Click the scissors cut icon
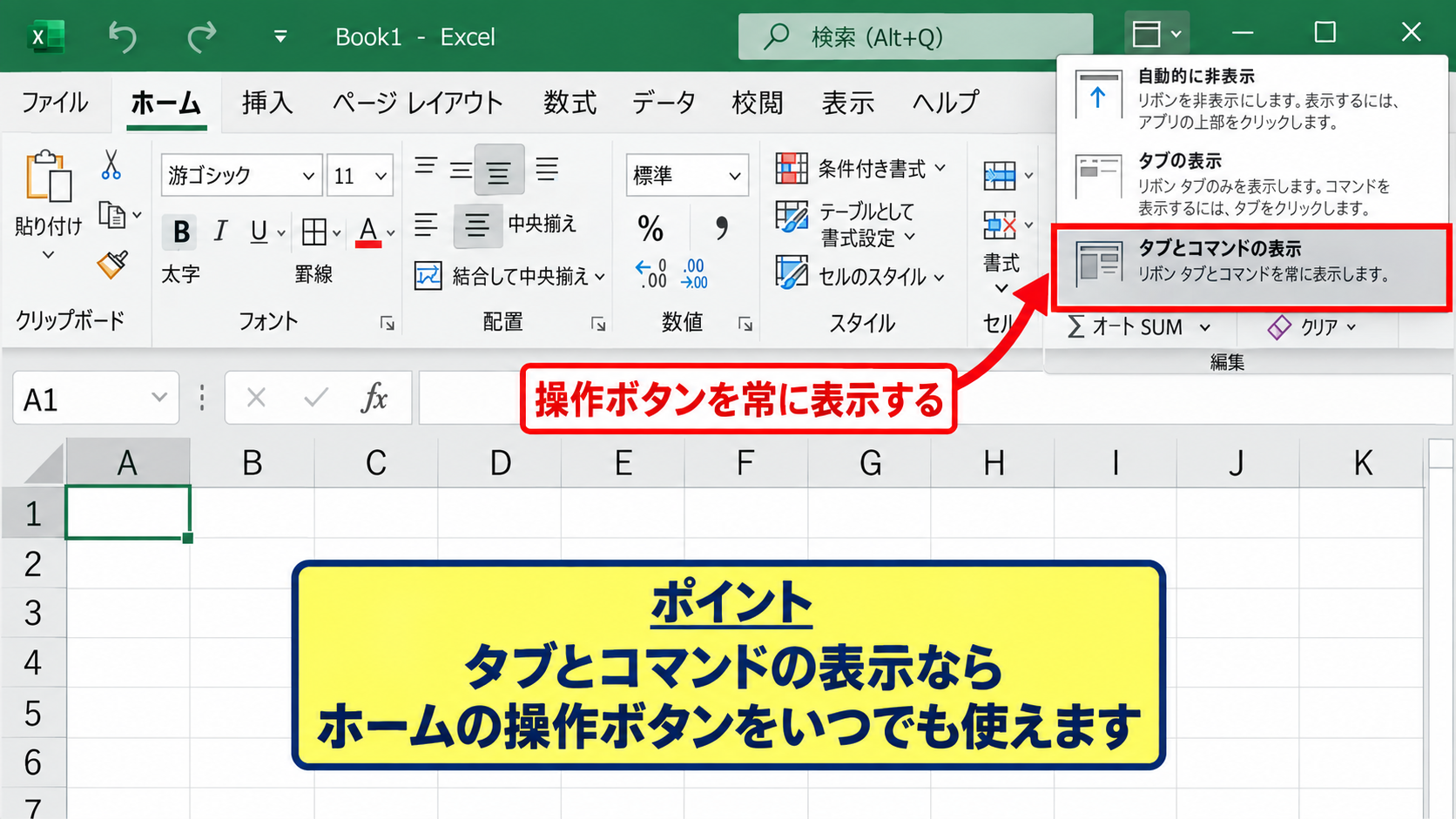 [111, 164]
